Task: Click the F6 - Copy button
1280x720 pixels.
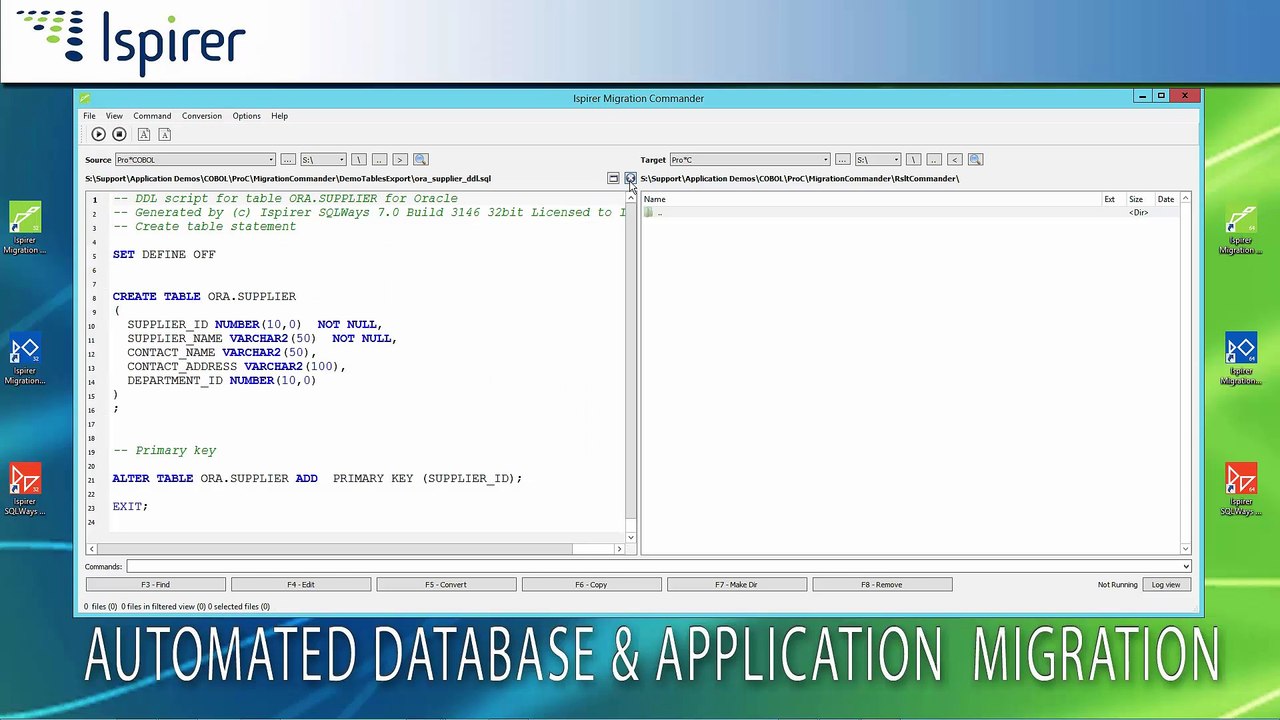Action: point(592,585)
